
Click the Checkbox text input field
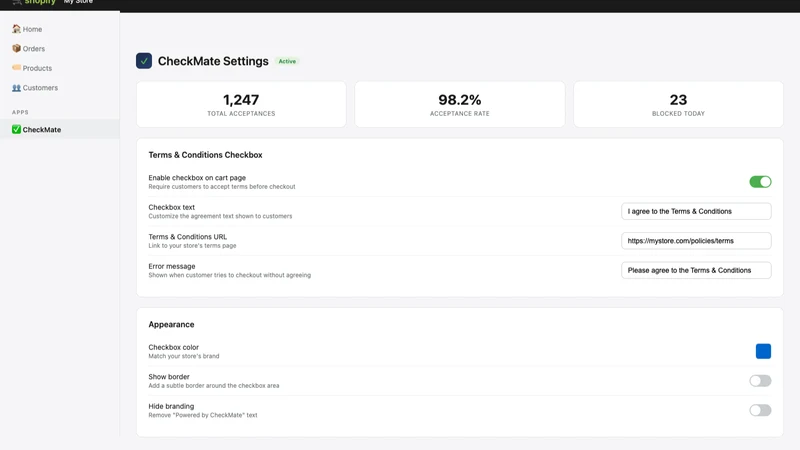click(696, 211)
